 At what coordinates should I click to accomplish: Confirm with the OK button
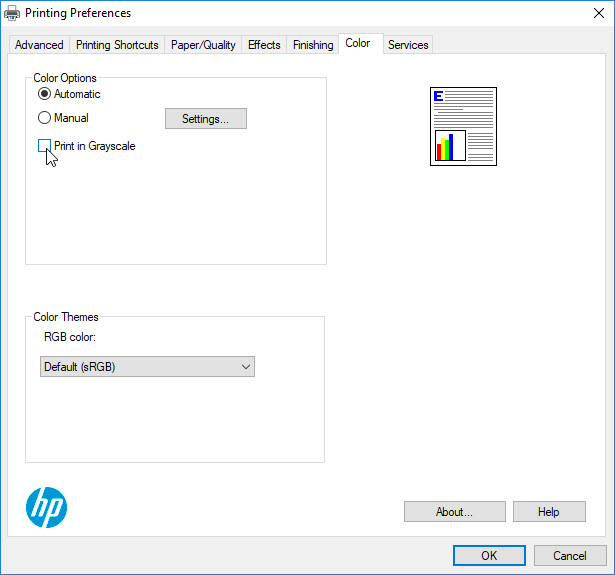[x=489, y=556]
